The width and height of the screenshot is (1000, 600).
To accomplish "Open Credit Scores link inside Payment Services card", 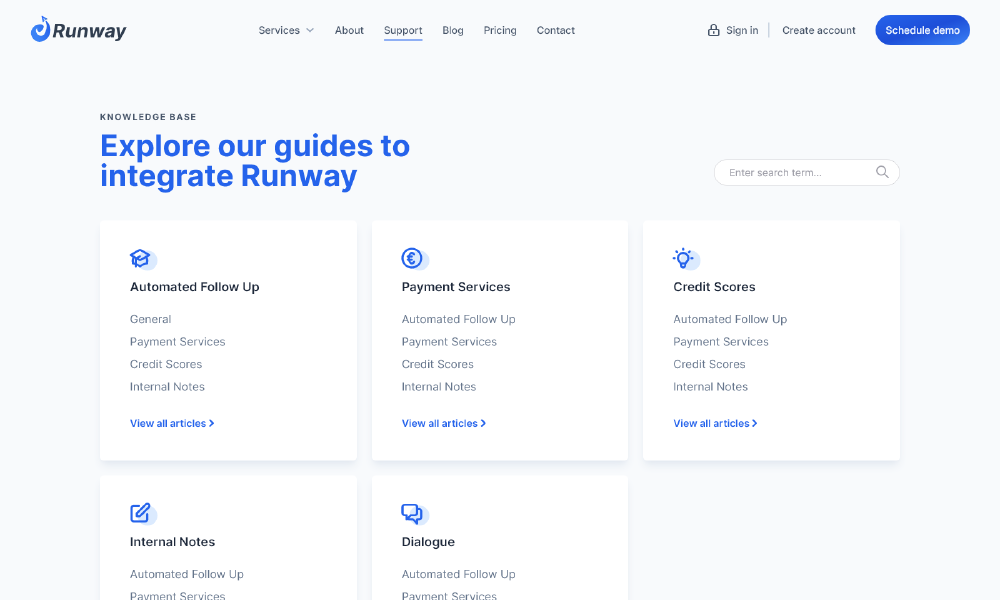I will (x=437, y=364).
